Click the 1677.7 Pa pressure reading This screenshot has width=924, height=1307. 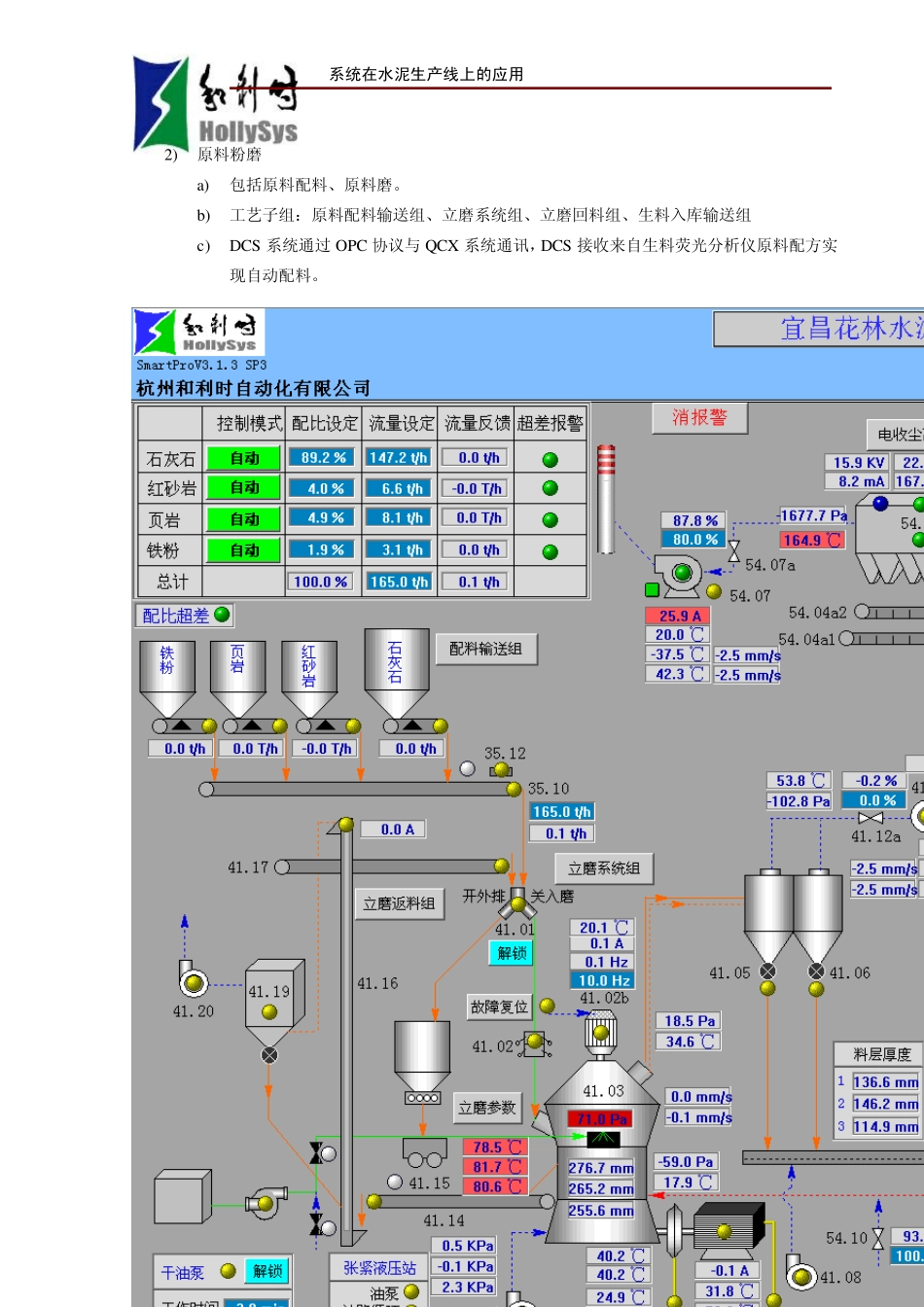point(813,515)
